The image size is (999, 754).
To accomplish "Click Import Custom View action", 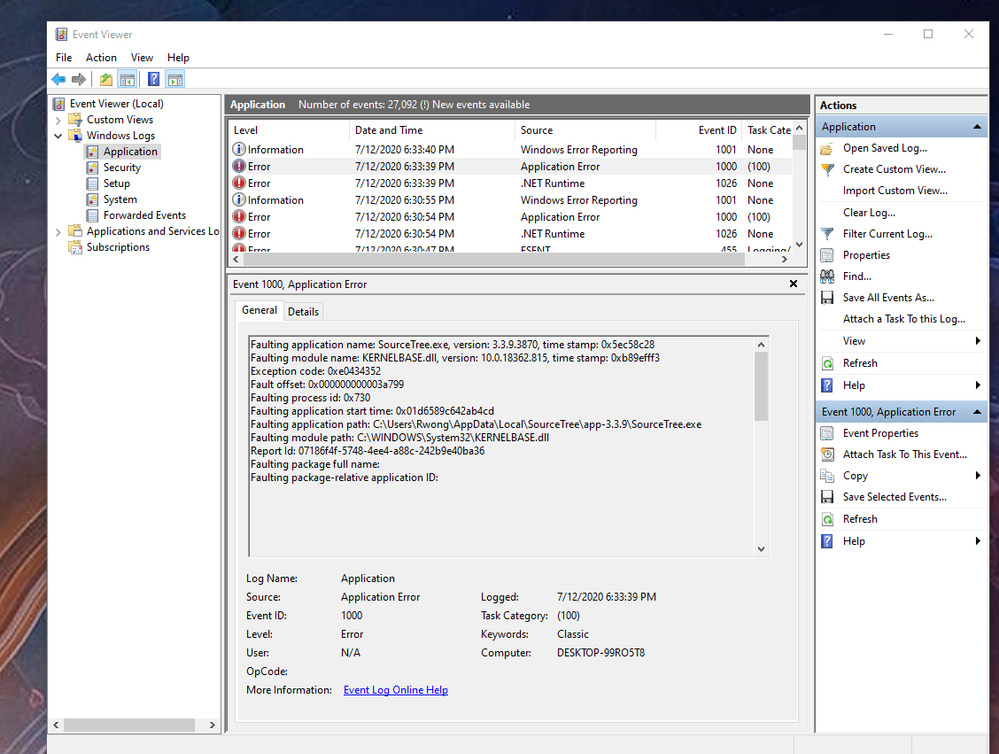I will 895,191.
